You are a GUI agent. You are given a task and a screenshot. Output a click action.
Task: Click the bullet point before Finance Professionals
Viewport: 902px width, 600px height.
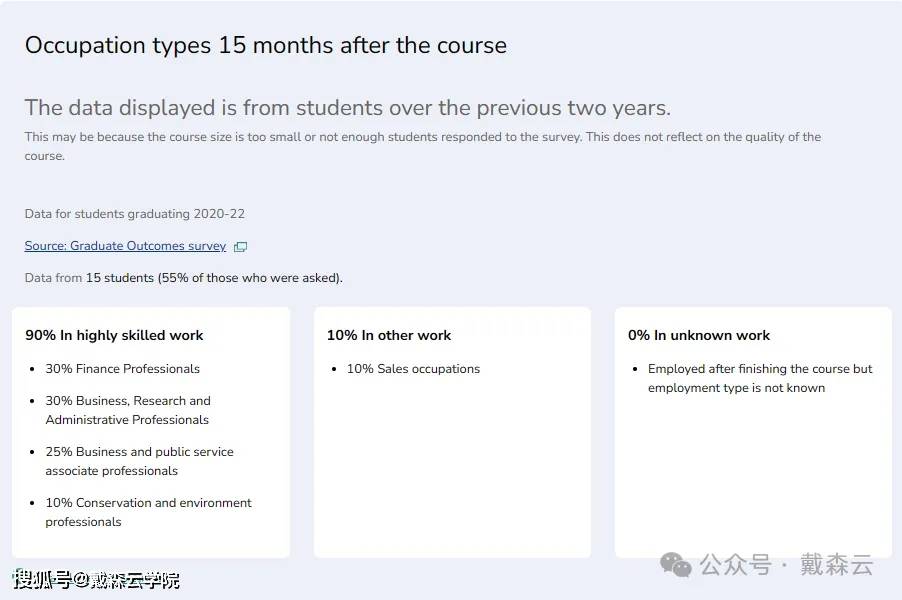(32, 369)
